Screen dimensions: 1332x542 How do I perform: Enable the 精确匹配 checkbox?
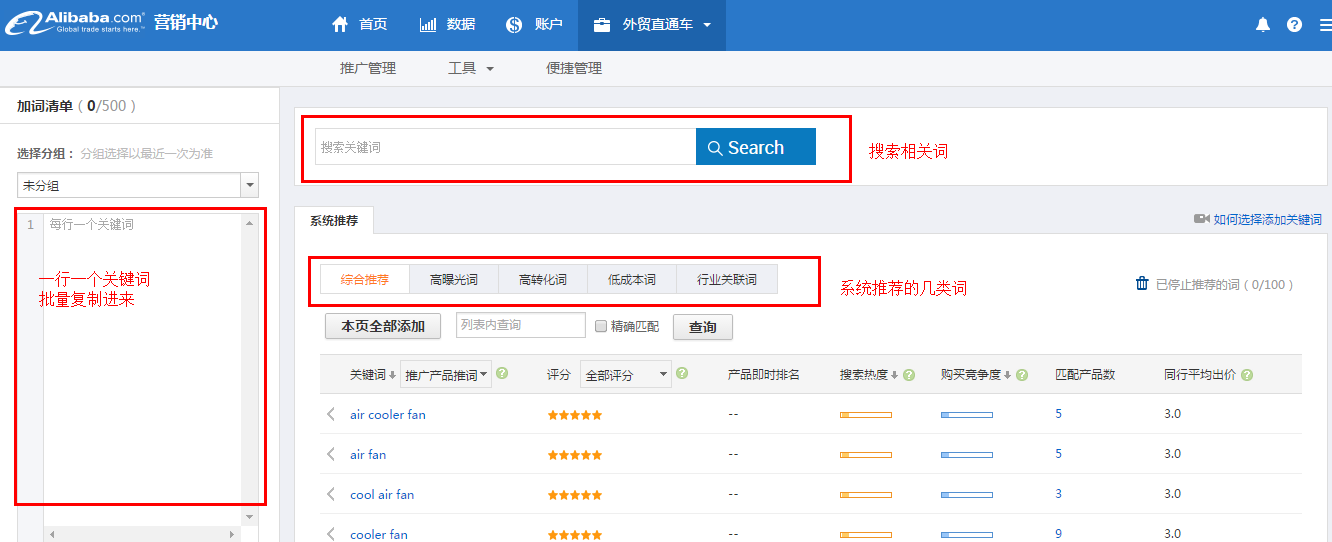[x=601, y=326]
